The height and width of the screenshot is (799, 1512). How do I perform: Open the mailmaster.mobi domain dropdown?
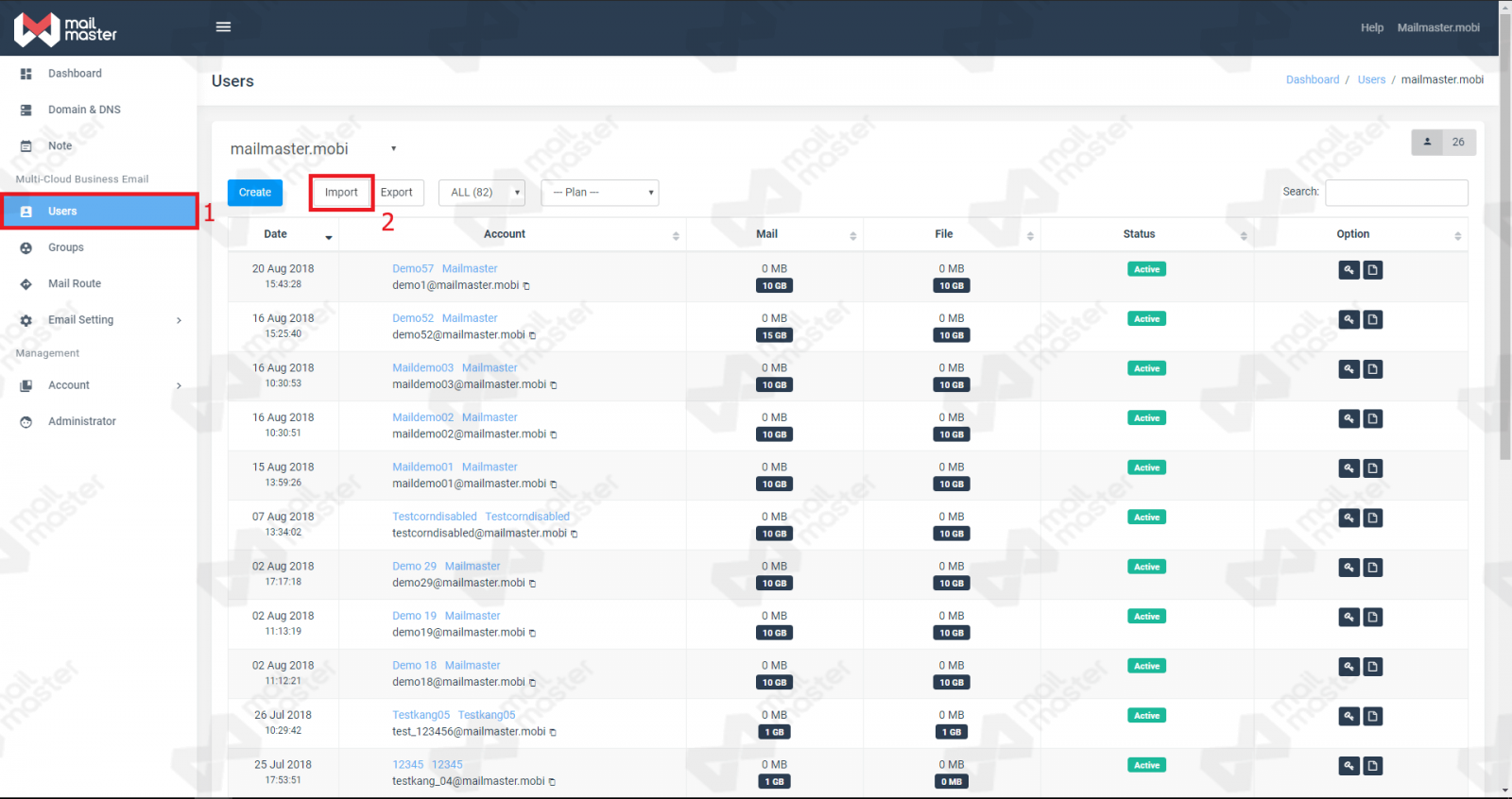click(314, 148)
